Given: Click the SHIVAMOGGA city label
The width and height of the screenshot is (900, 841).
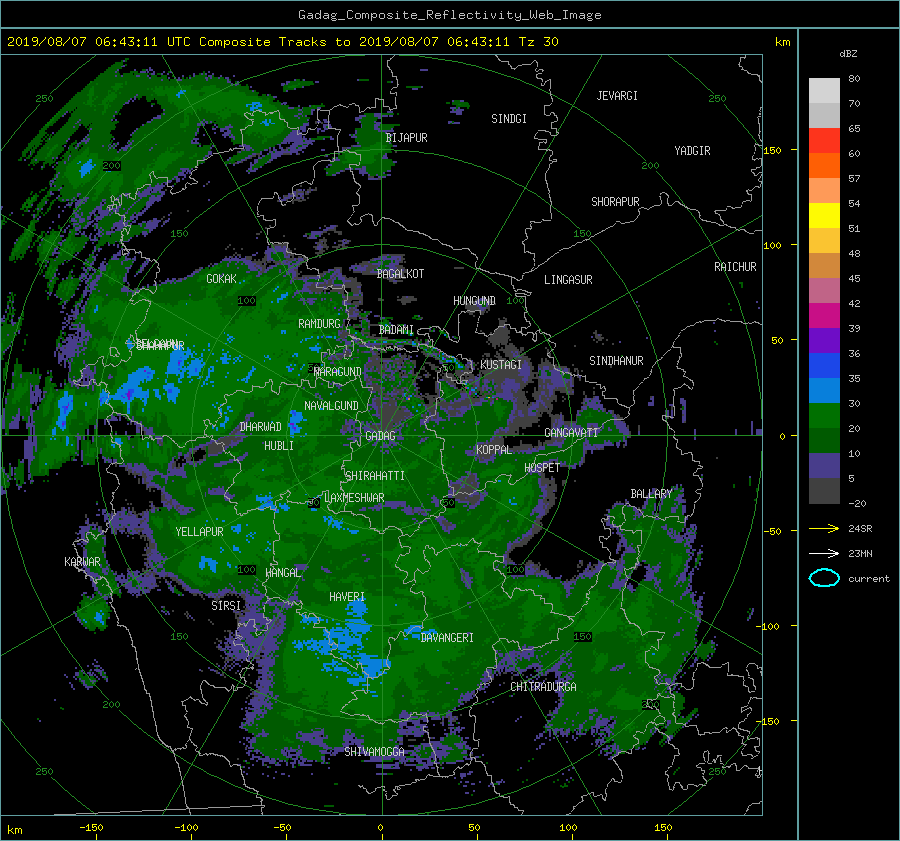Looking at the screenshot, I should point(374,752).
